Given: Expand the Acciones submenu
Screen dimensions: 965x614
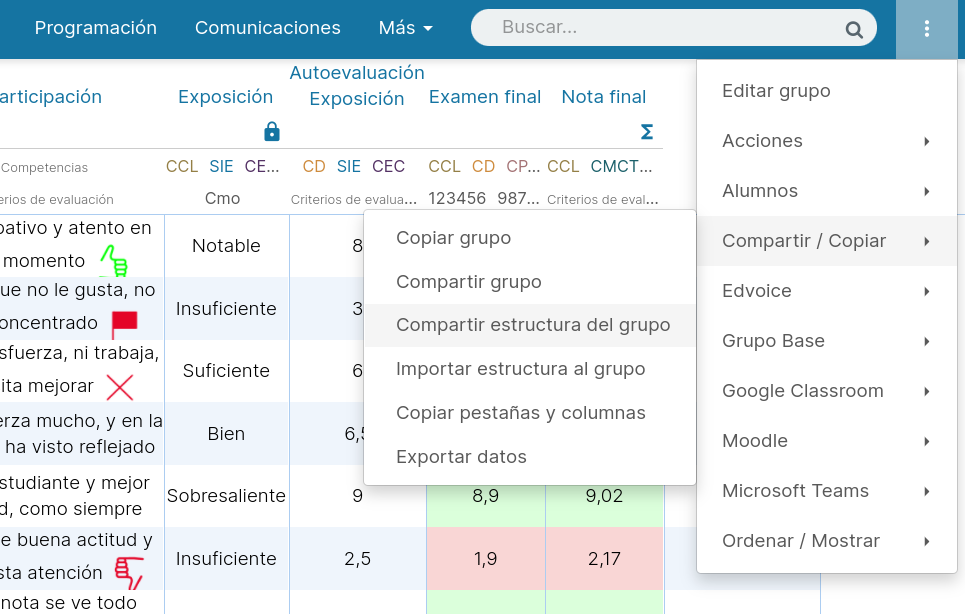Looking at the screenshot, I should coord(827,141).
